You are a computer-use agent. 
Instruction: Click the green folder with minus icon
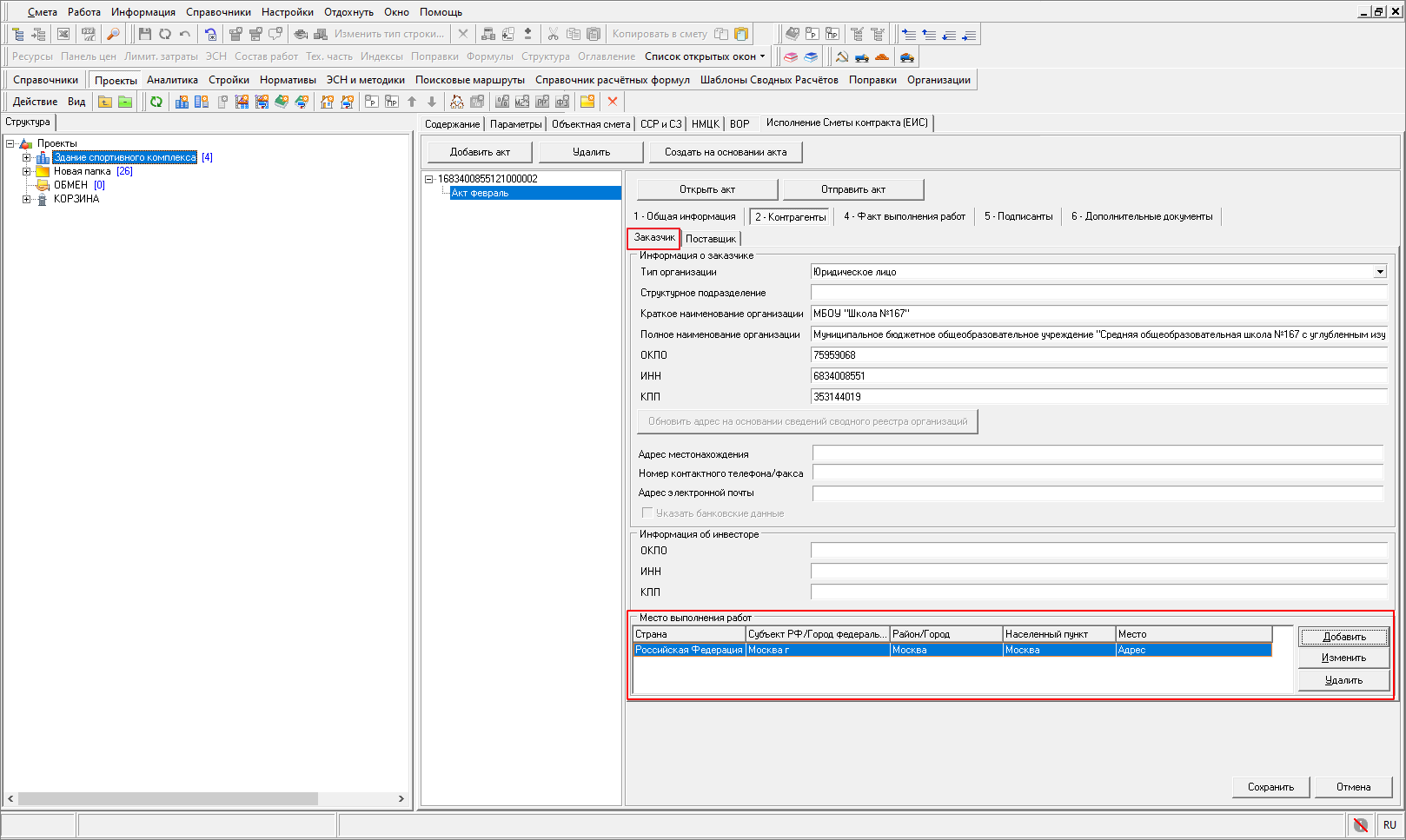[x=125, y=102]
